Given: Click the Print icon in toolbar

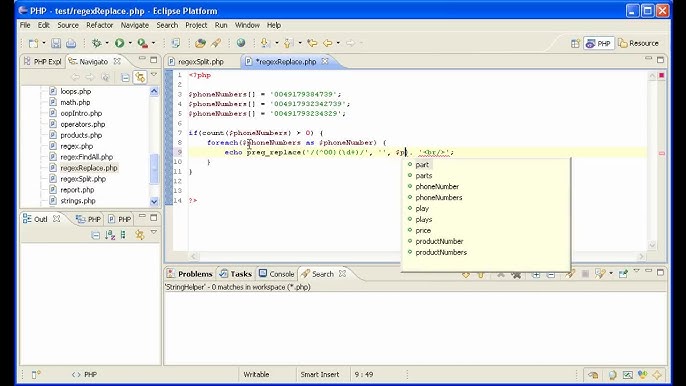Looking at the screenshot, I should click(x=71, y=43).
